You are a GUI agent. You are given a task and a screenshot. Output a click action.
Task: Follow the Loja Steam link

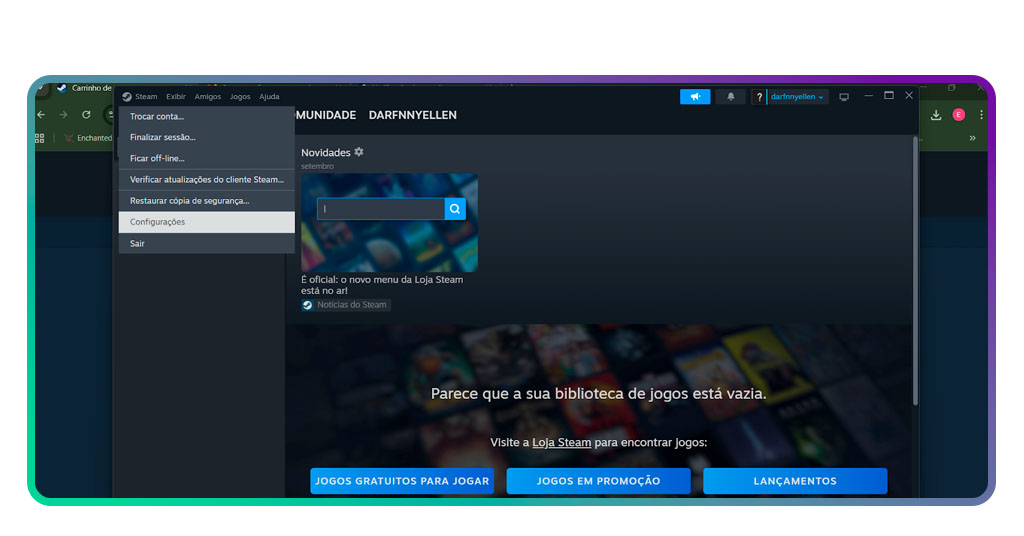pos(562,443)
